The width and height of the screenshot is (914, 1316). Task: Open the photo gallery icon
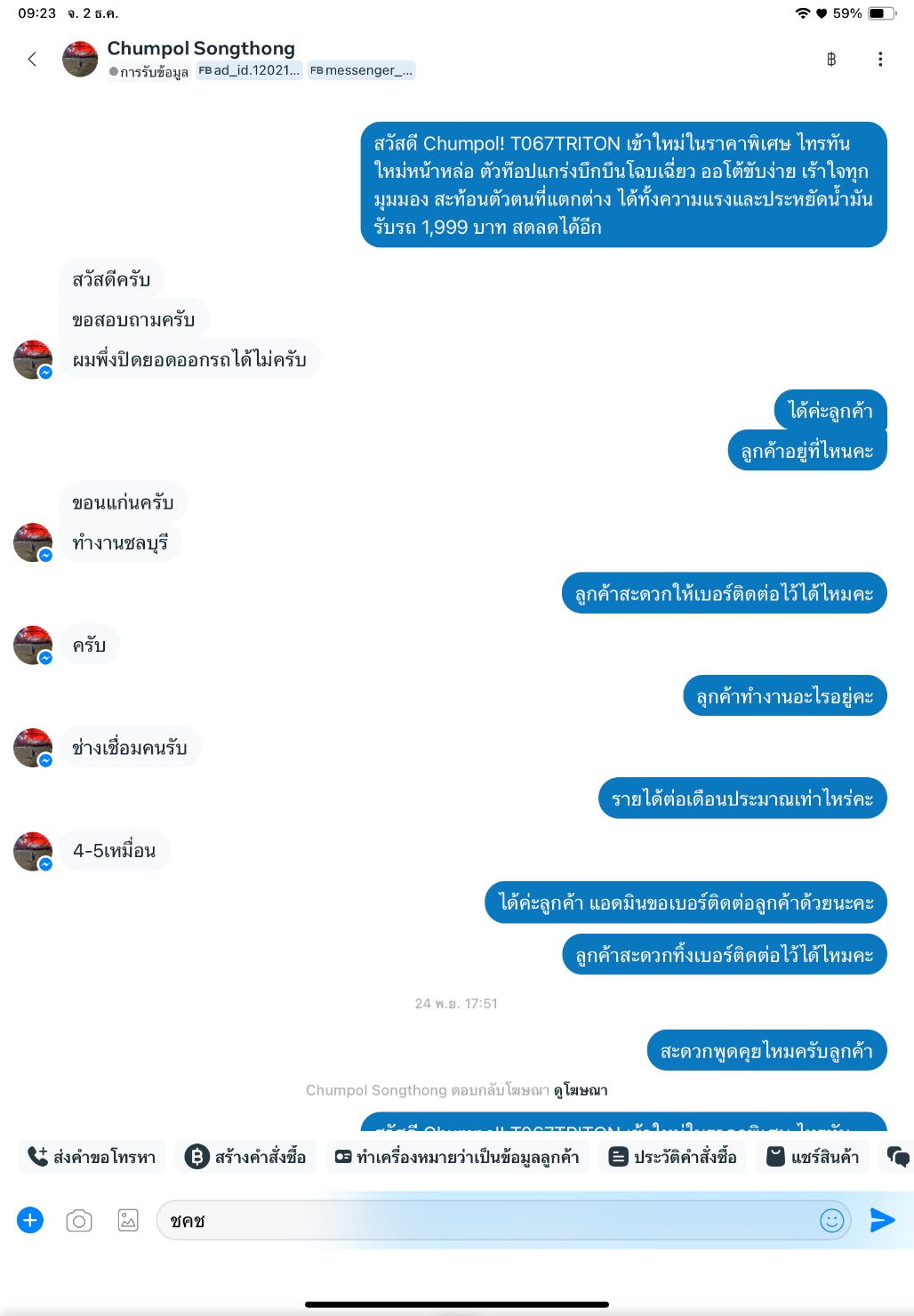128,1221
